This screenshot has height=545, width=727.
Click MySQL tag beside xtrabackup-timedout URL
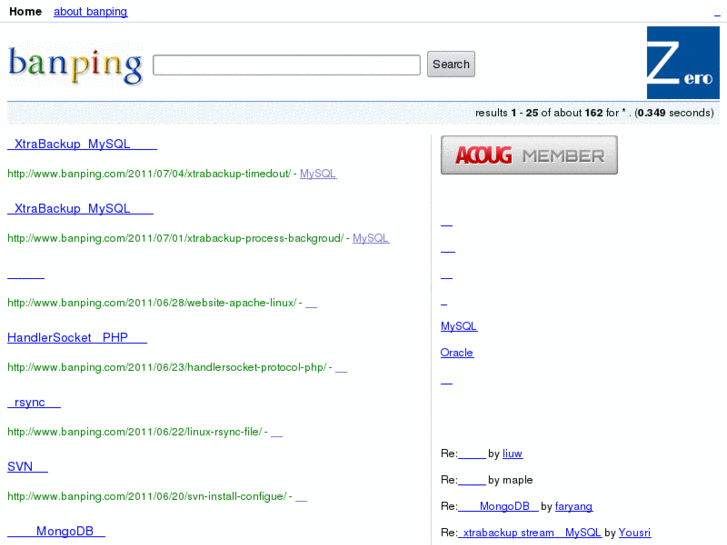[318, 173]
